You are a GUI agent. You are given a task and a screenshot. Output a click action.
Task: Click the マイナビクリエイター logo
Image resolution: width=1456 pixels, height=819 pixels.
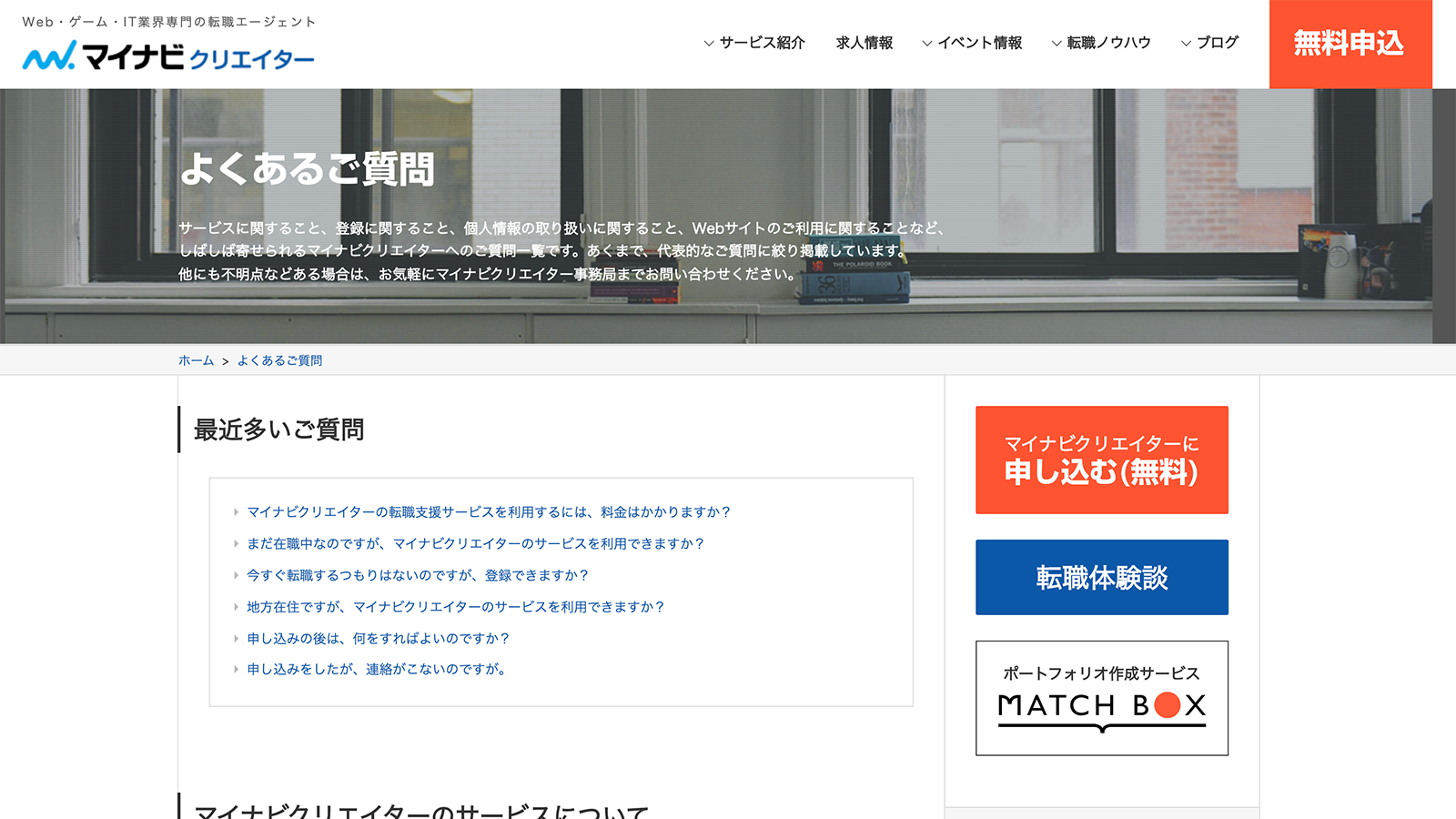pos(168,56)
